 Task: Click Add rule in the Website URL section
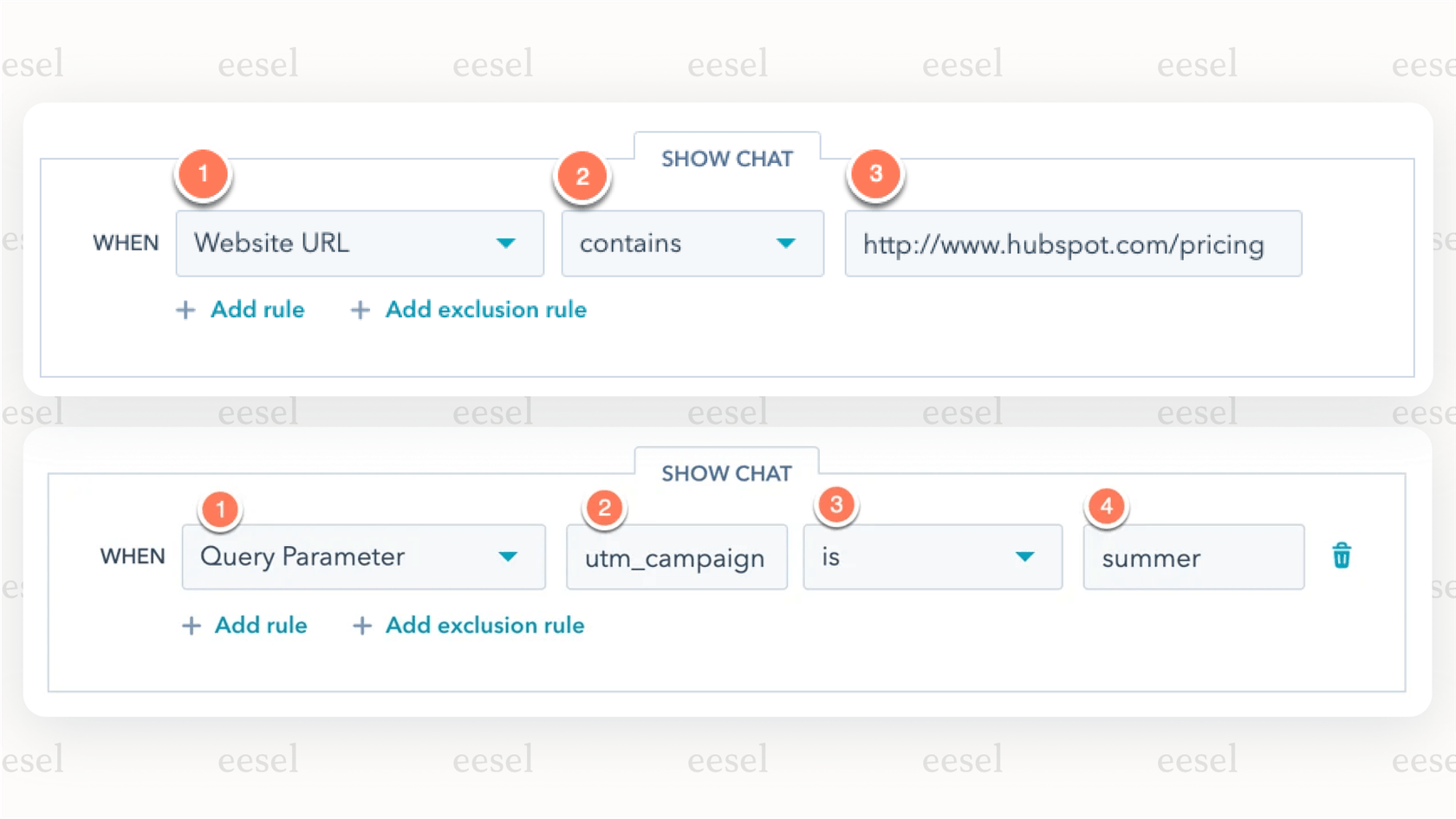pyautogui.click(x=257, y=309)
